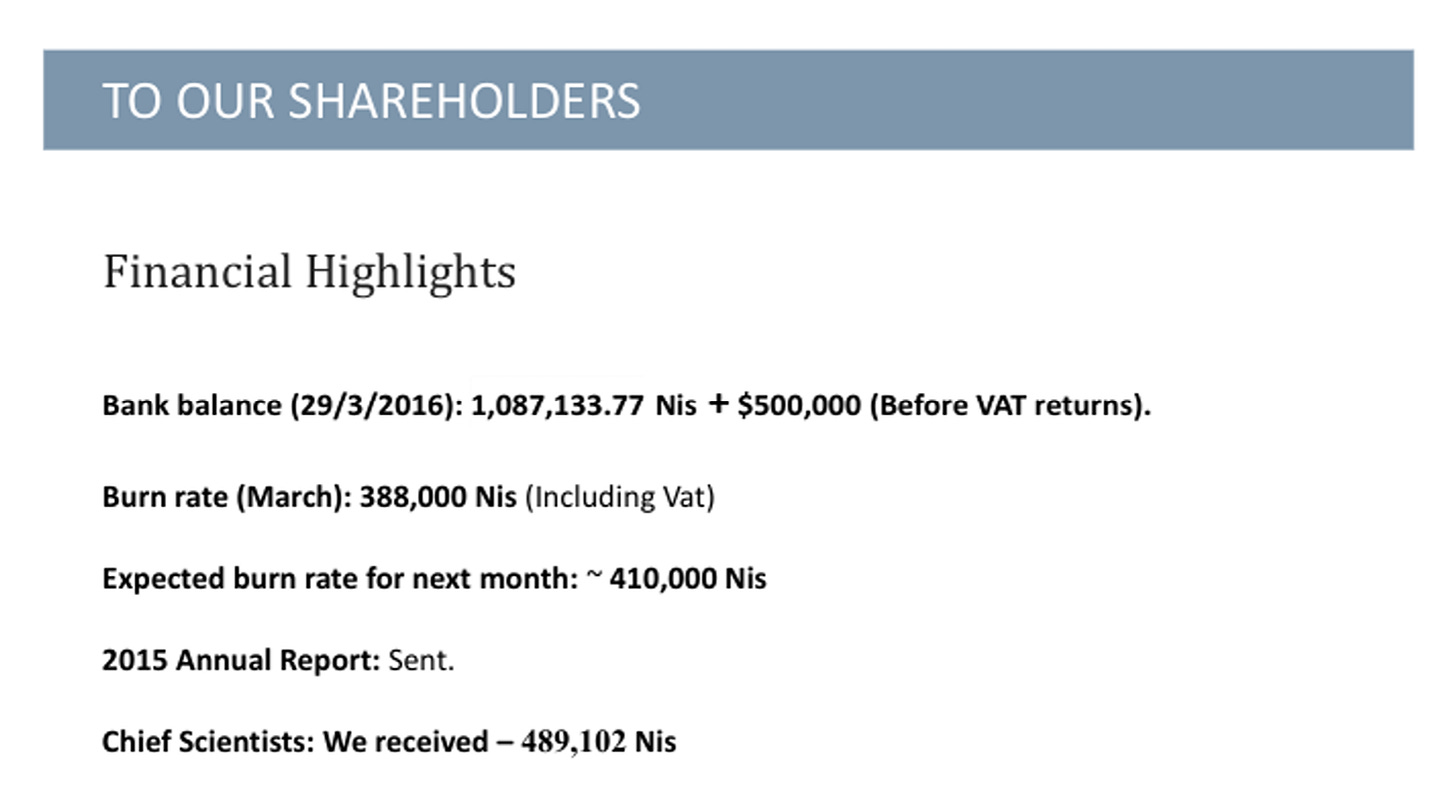Click the TO OUR SHAREHOLDERS header title
The height and width of the screenshot is (805, 1456).
[371, 101]
